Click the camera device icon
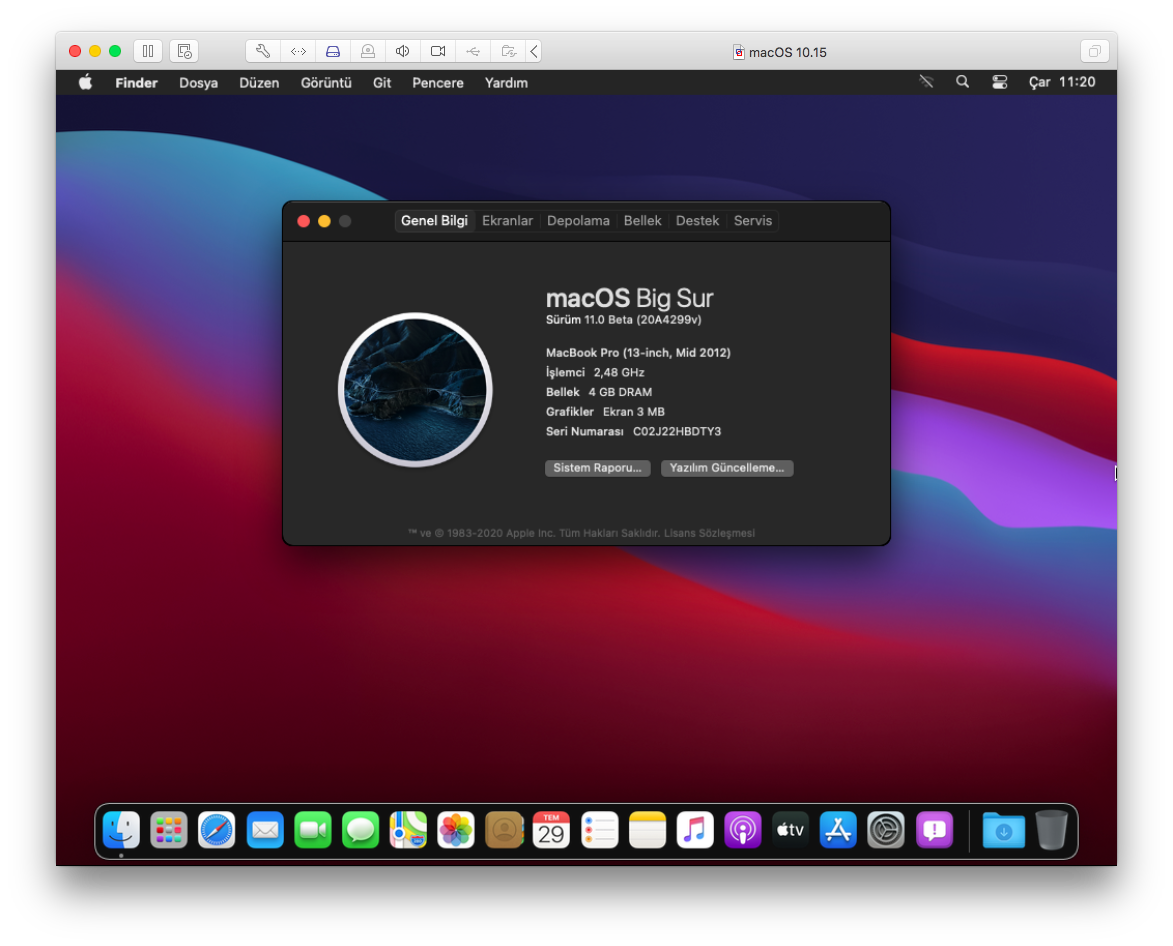The width and height of the screenshot is (1173, 946). (x=438, y=52)
